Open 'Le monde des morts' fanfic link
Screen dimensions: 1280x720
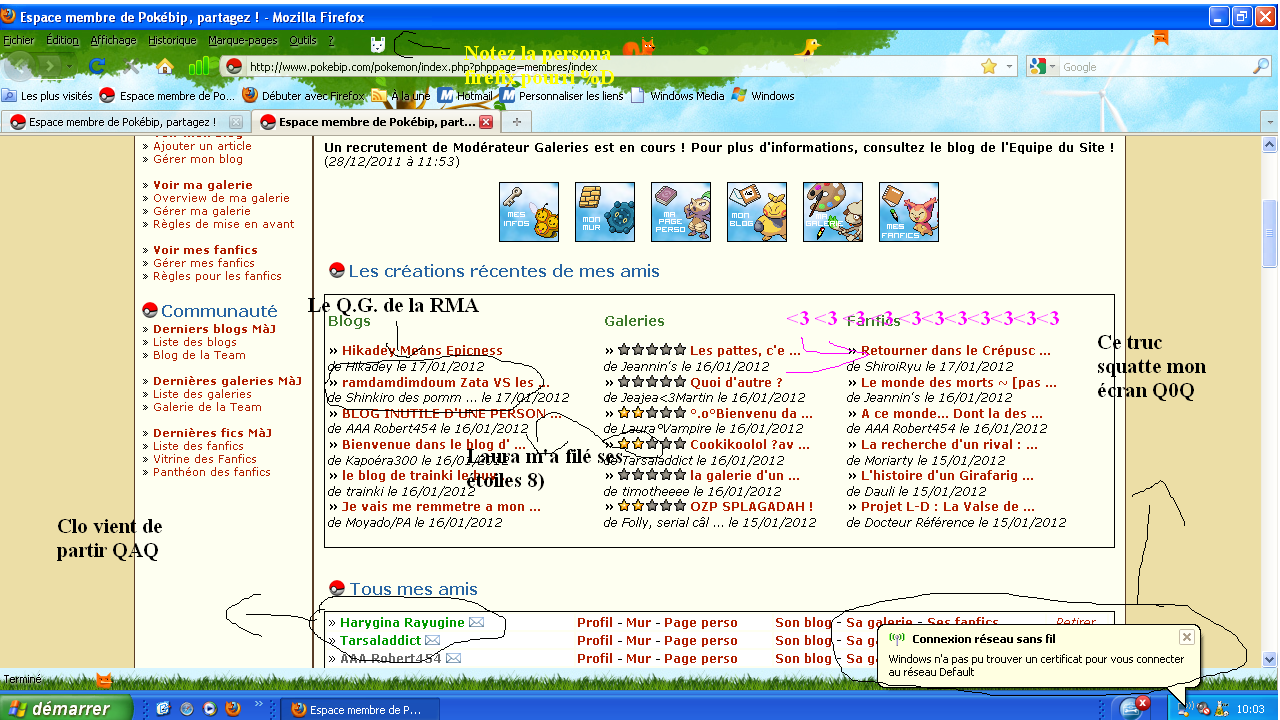coord(958,382)
